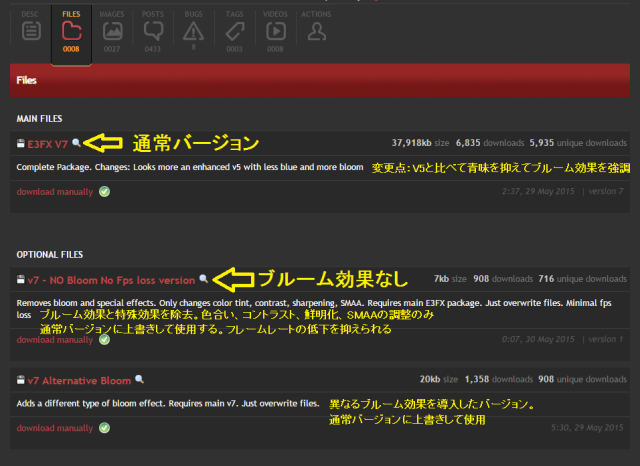Open the TAGS tab
The width and height of the screenshot is (640, 466).
click(x=234, y=31)
